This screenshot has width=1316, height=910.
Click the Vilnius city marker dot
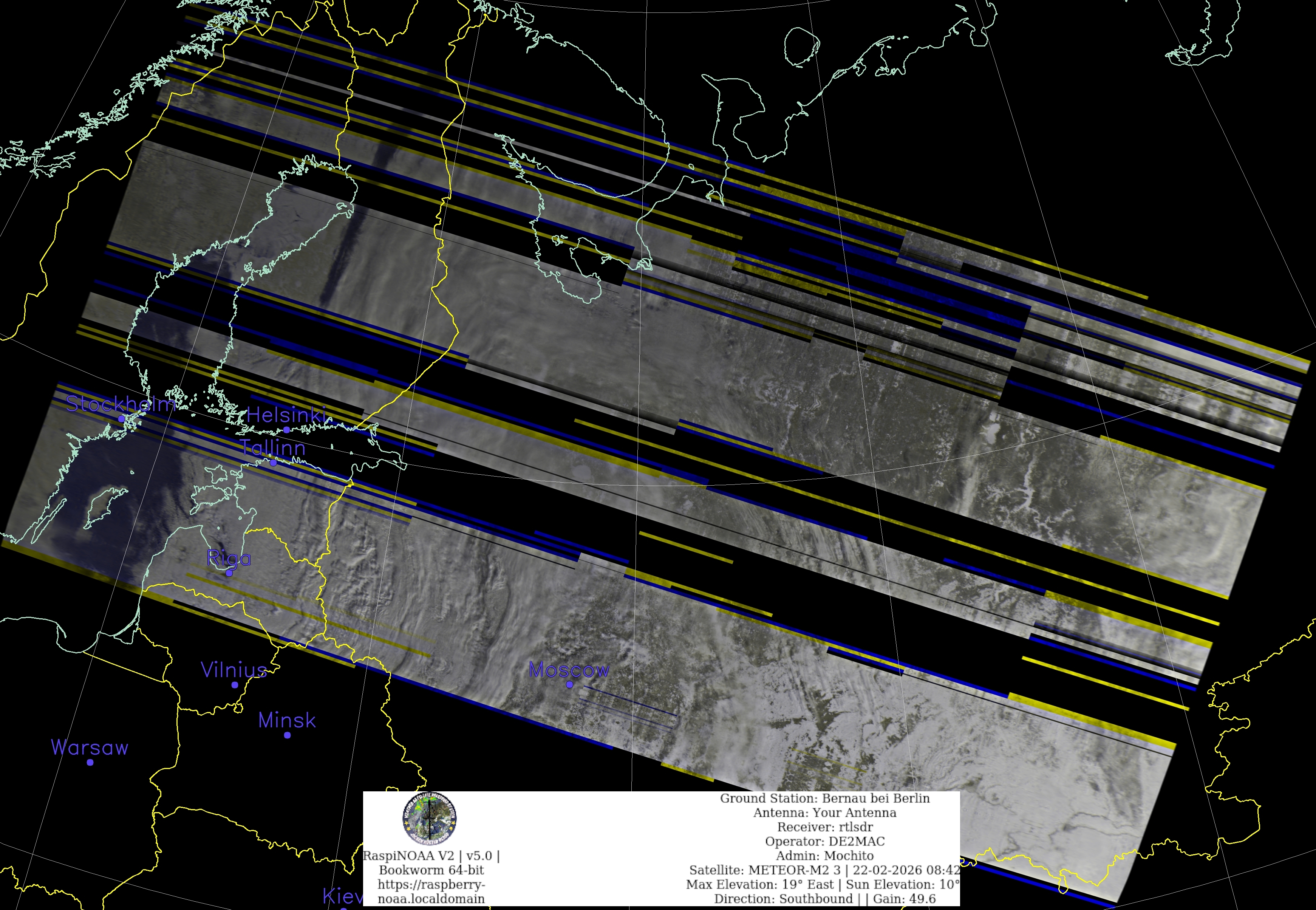(x=235, y=685)
